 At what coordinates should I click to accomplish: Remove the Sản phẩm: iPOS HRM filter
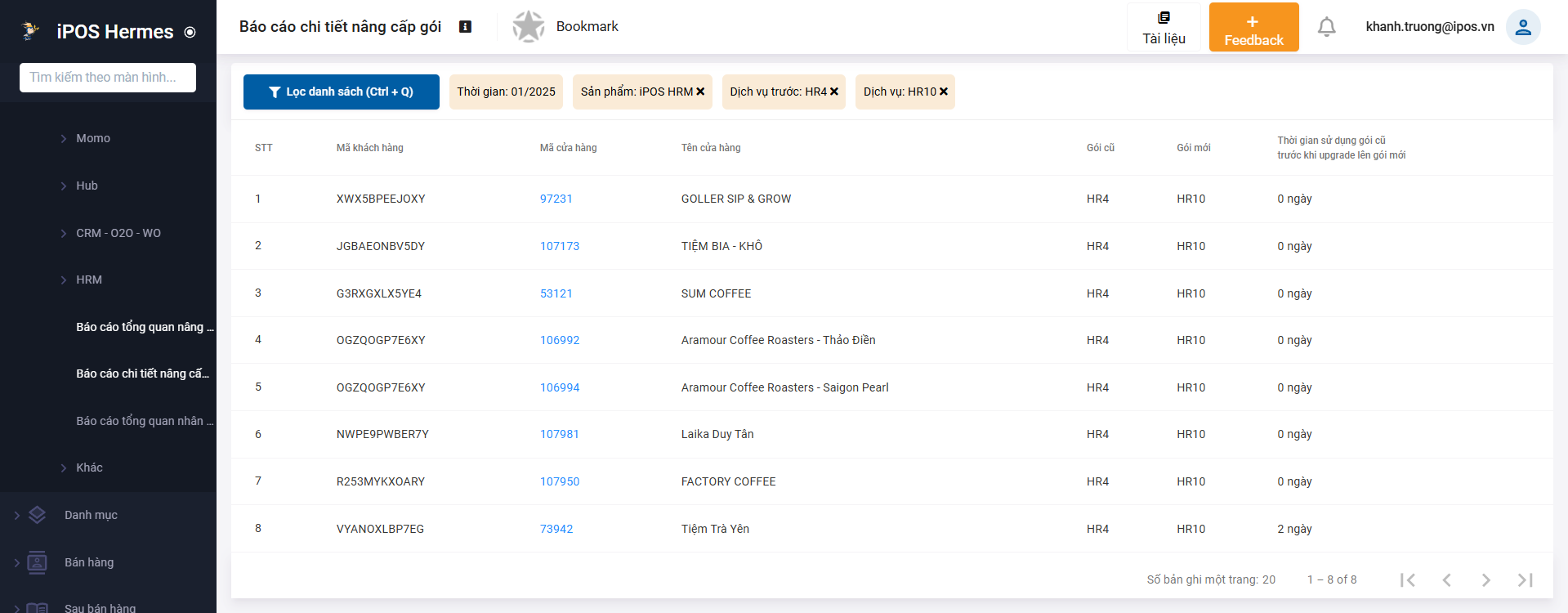(700, 92)
